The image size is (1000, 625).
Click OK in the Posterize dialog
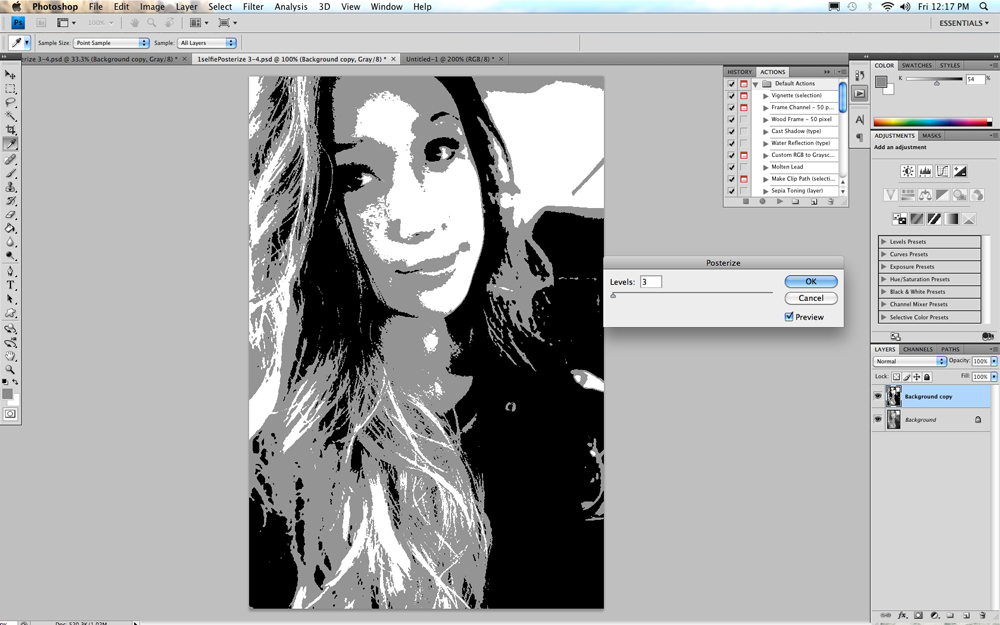pyautogui.click(x=811, y=281)
